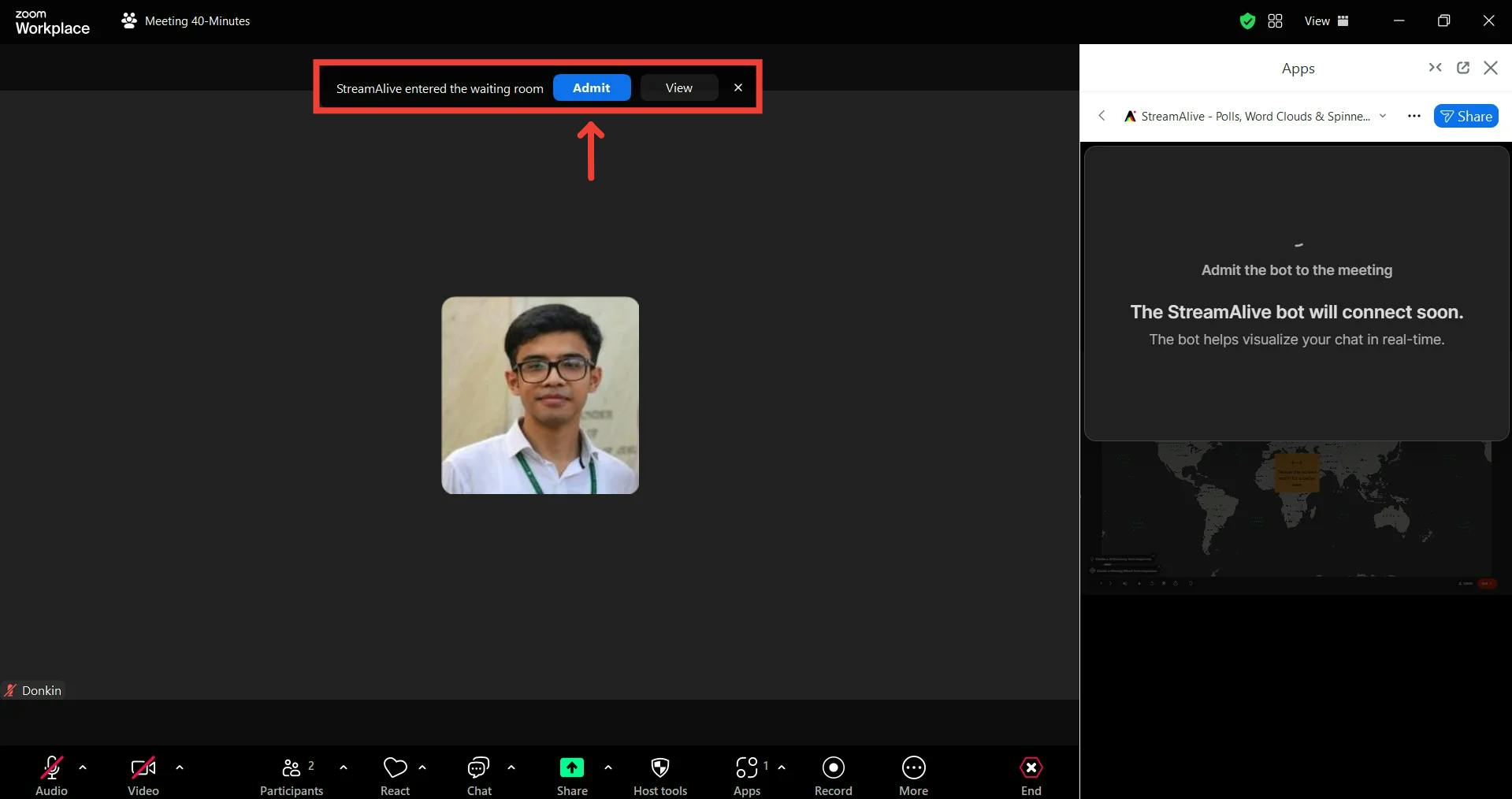
Task: Unmute the microphone with Audio button
Action: 51,775
